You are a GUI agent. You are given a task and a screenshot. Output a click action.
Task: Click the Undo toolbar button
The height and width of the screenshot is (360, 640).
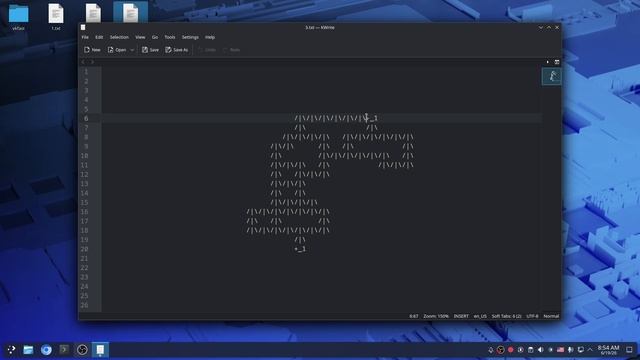pyautogui.click(x=207, y=50)
